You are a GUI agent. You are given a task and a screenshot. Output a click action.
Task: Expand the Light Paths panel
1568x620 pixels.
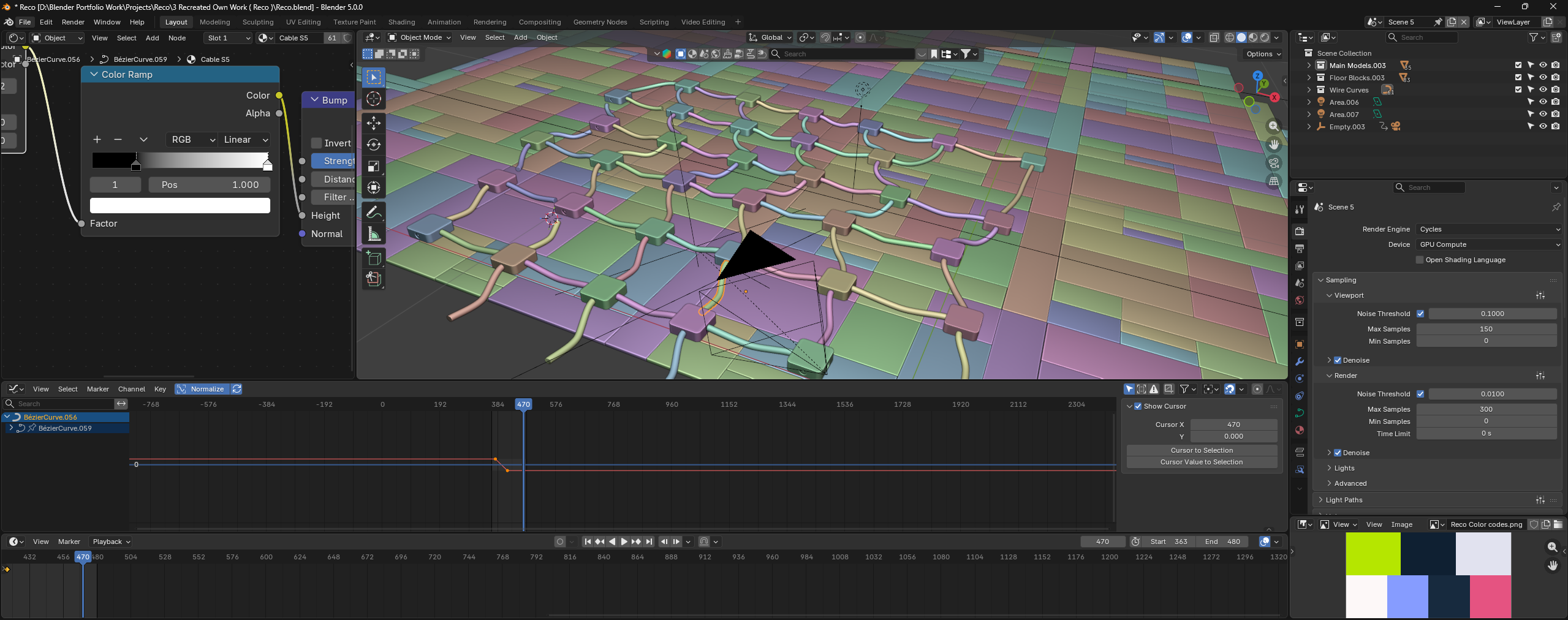[1344, 500]
